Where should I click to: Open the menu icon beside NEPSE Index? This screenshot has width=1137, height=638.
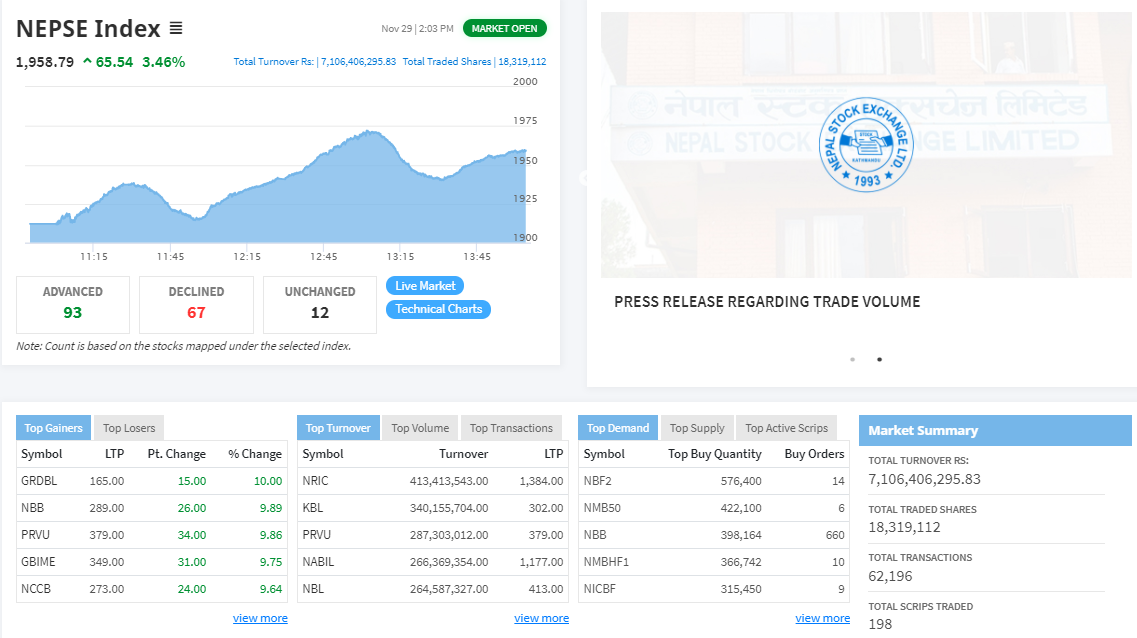[x=175, y=28]
